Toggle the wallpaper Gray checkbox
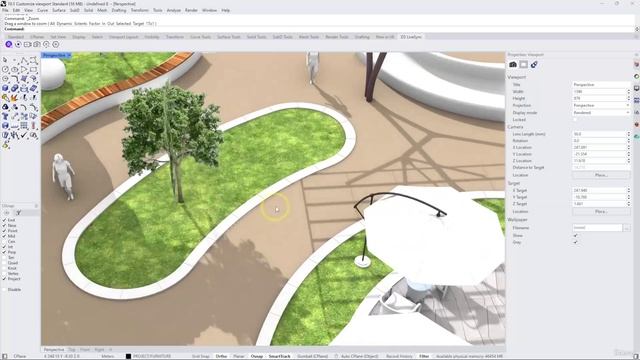 (575, 242)
